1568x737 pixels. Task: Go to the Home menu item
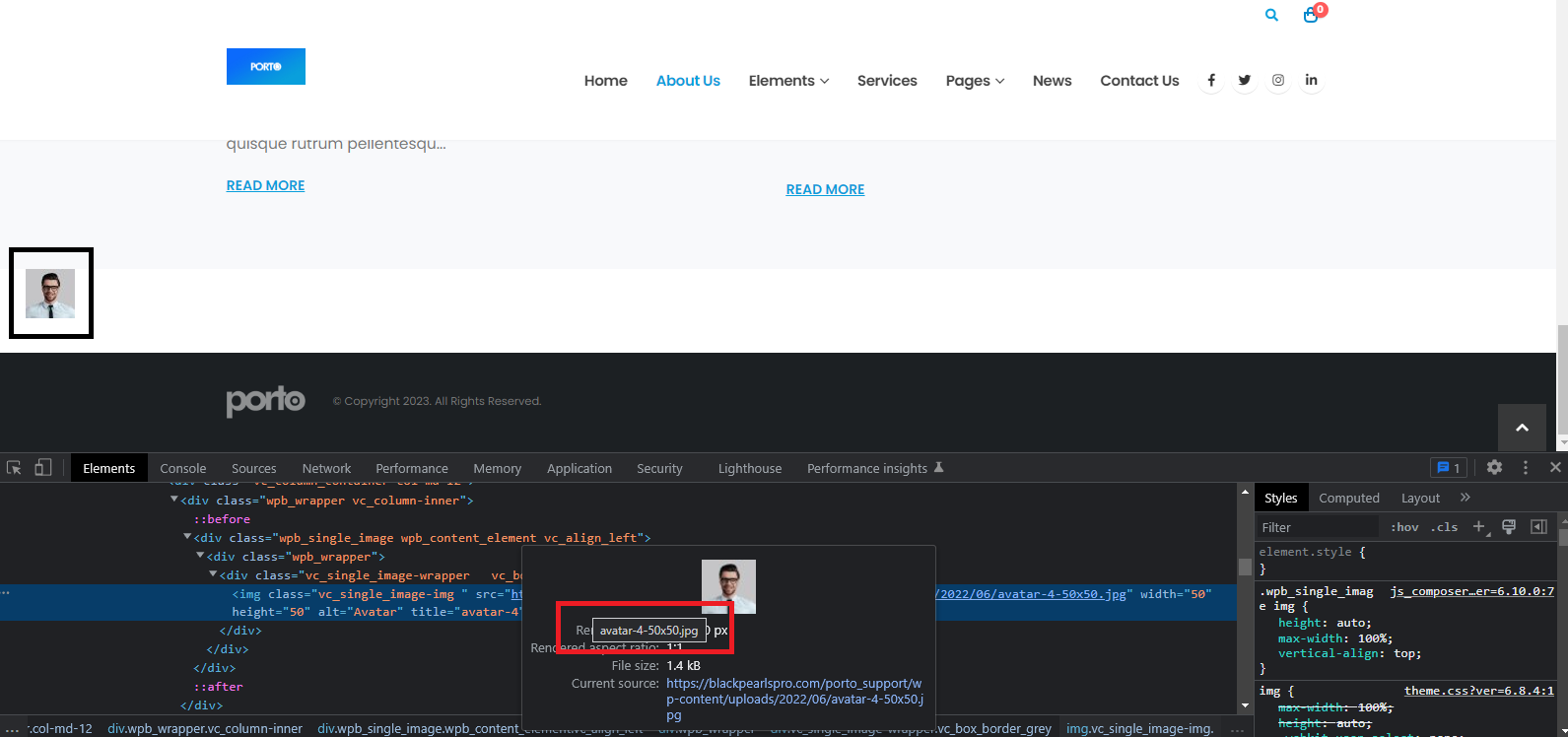pos(606,81)
